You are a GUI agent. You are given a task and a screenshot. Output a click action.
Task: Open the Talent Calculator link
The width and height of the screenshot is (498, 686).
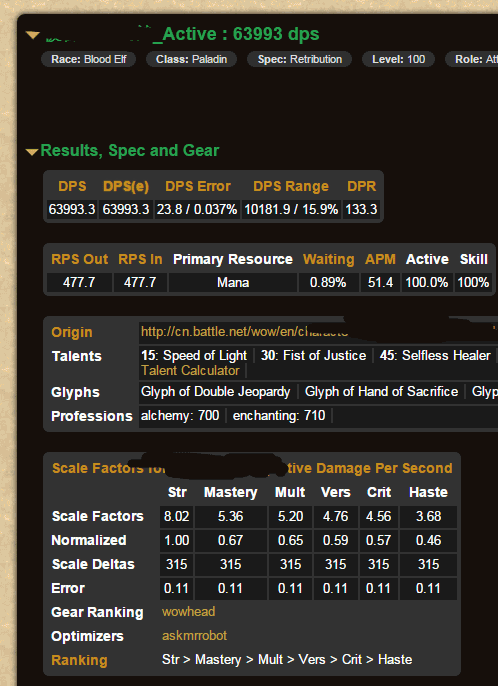point(190,371)
